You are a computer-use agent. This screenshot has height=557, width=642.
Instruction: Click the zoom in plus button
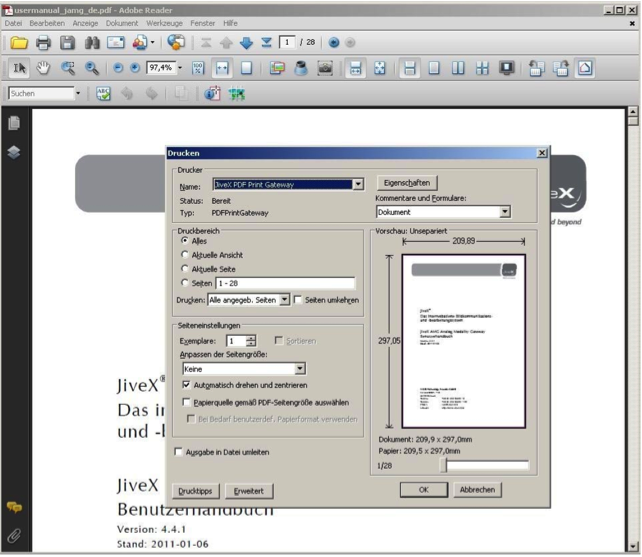135,68
